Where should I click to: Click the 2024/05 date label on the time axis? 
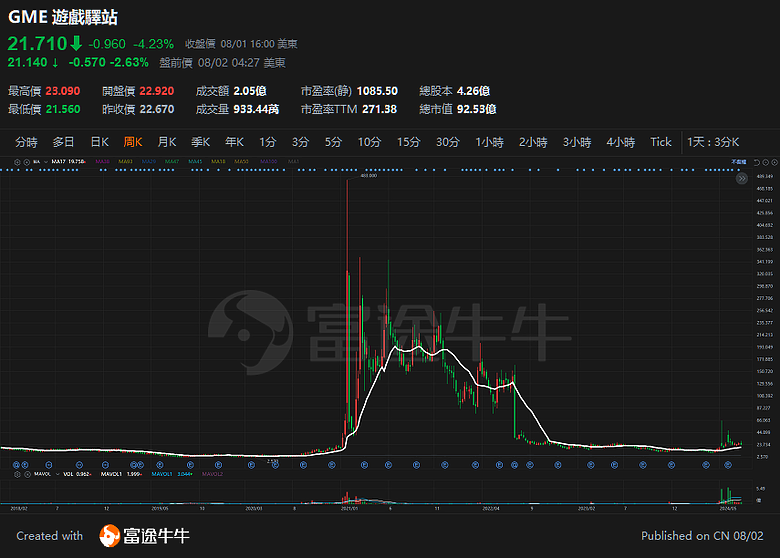[x=728, y=508]
